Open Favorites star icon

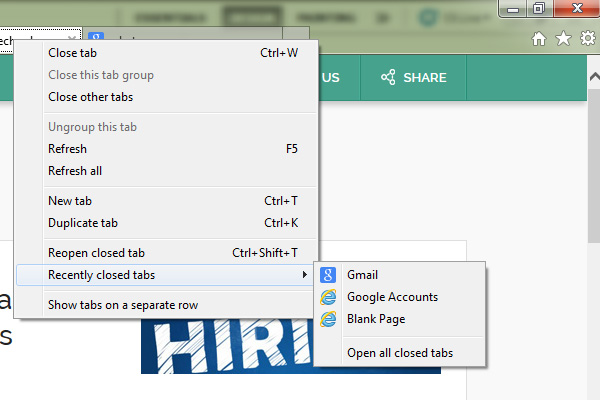(x=563, y=38)
